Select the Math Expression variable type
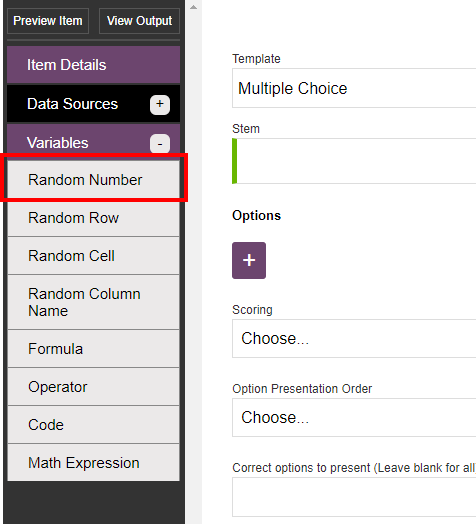 pyautogui.click(x=94, y=463)
